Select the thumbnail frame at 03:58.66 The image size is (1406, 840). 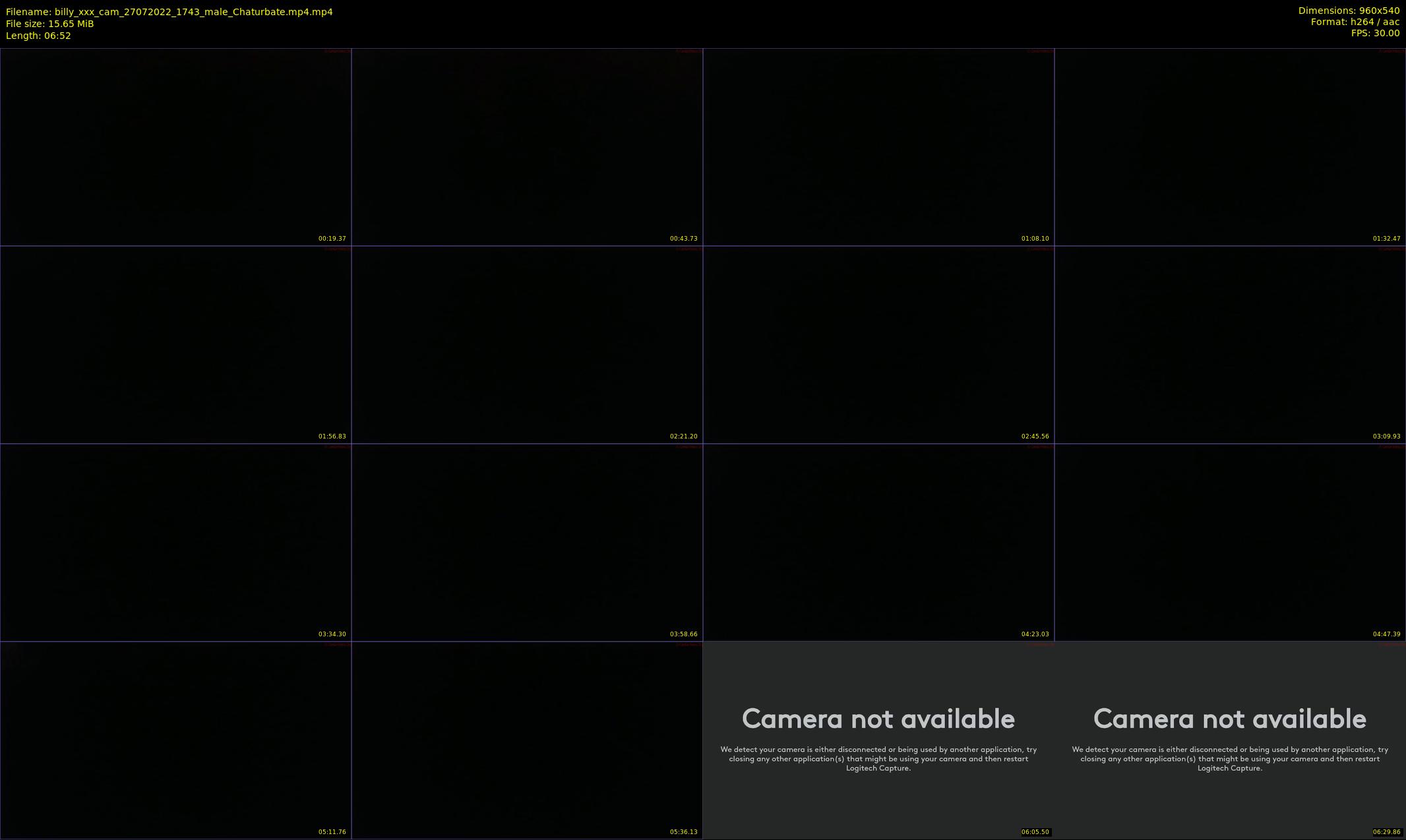[x=527, y=543]
